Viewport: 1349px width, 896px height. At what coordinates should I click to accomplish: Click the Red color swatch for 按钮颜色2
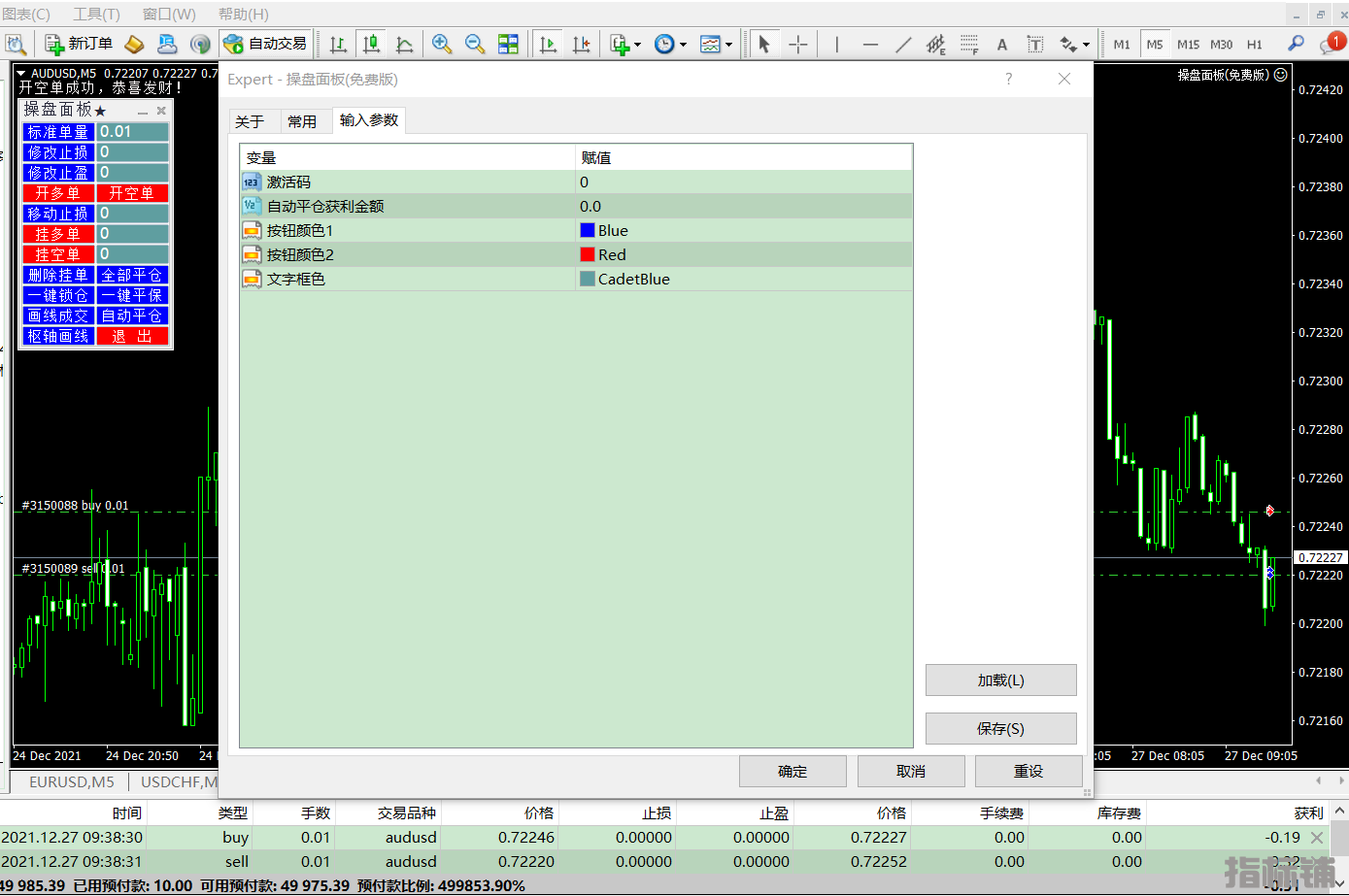tap(587, 254)
